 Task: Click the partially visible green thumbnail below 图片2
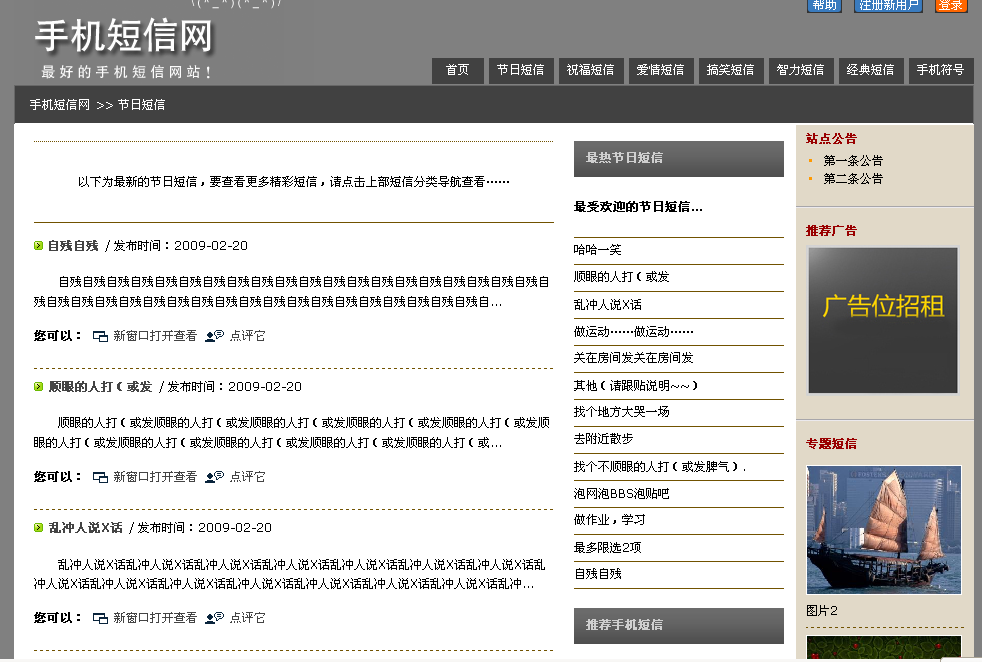pos(884,648)
